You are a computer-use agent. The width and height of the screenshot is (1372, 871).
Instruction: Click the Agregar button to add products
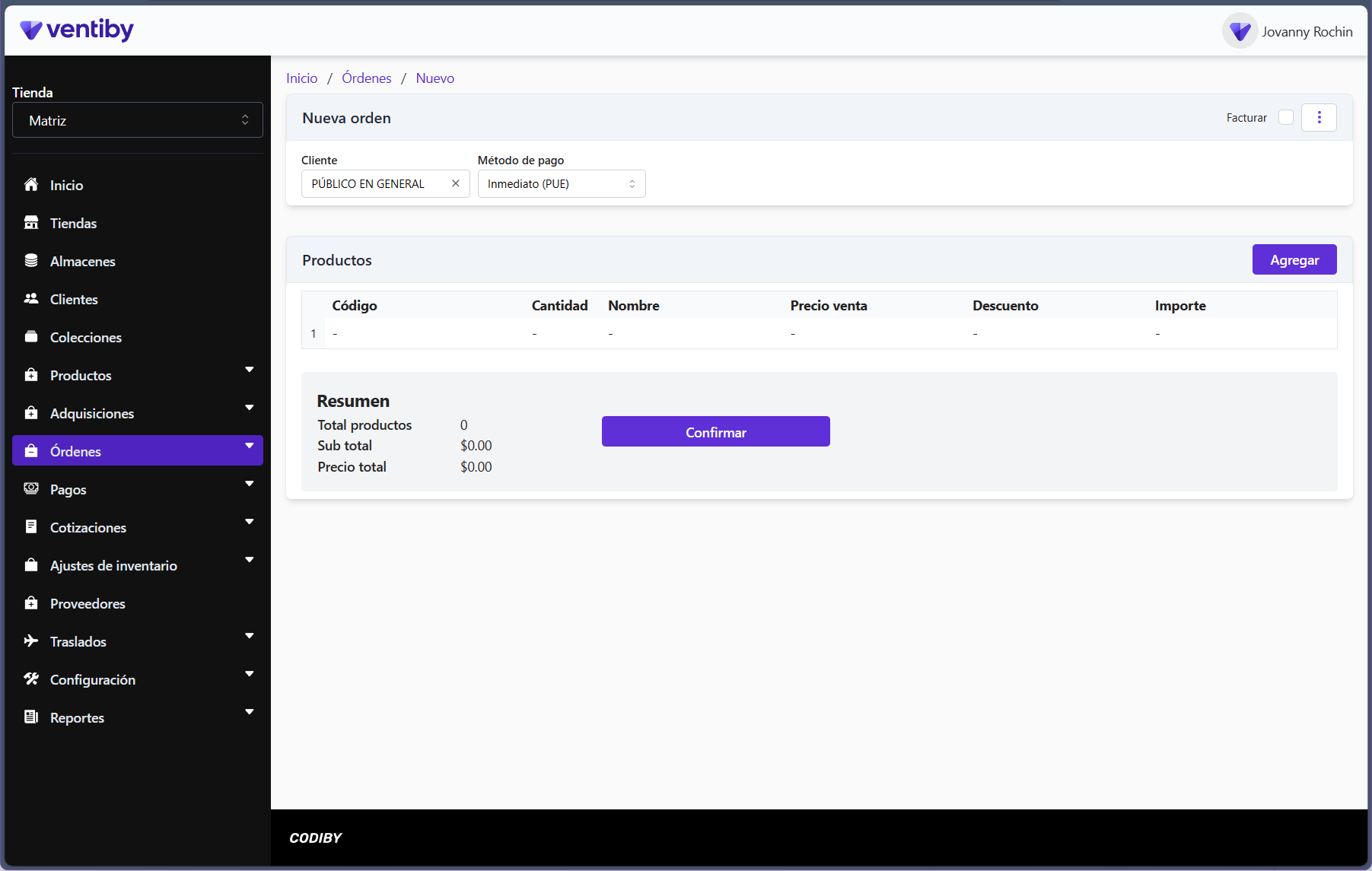1294,259
